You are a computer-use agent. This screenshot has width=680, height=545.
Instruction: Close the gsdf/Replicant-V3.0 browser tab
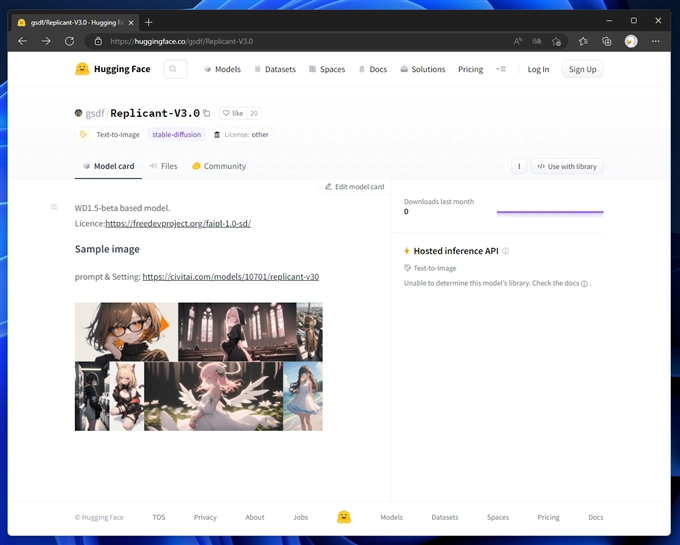coord(131,23)
